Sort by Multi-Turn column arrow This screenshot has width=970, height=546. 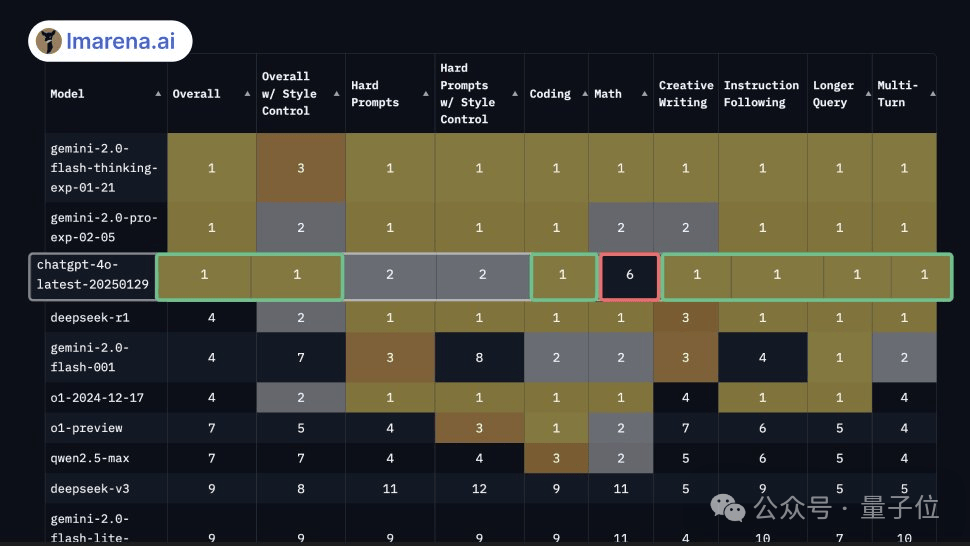point(932,93)
